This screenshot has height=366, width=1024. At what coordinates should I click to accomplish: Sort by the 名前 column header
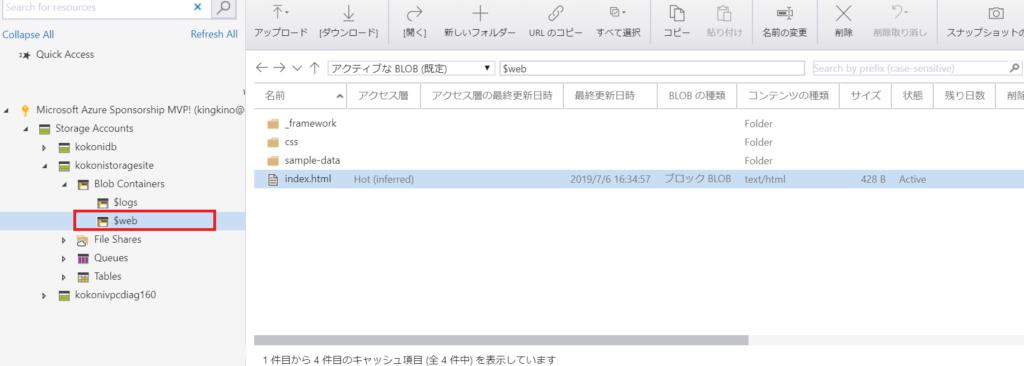pos(300,96)
